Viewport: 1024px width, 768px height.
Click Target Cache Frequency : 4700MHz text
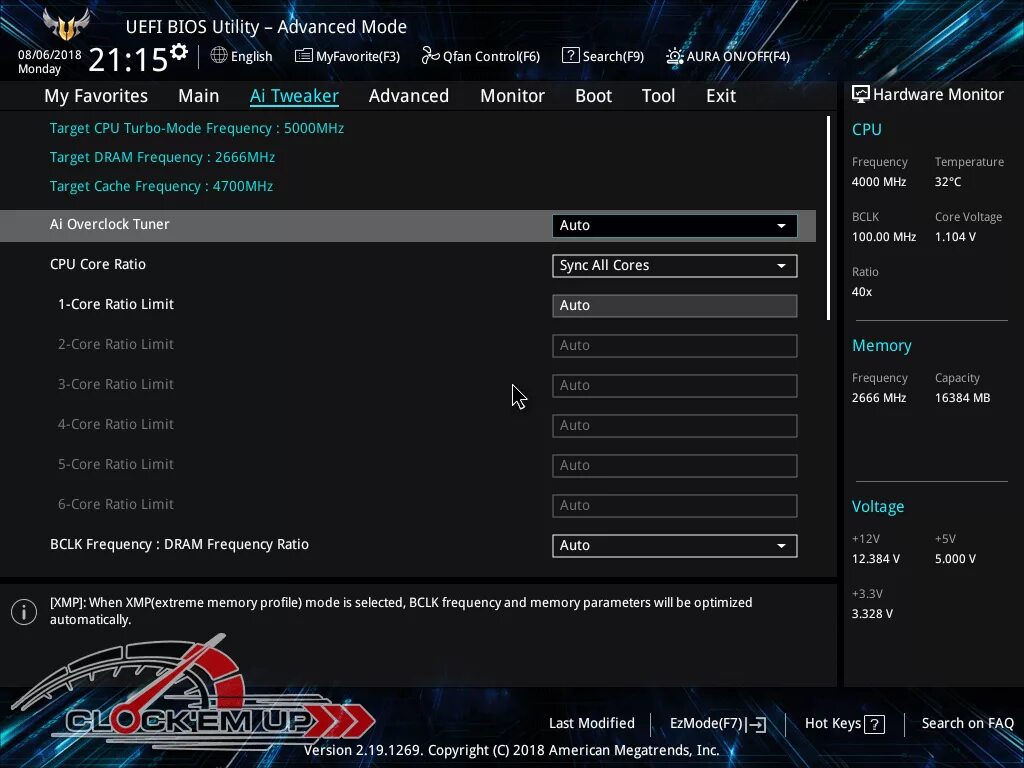(x=161, y=186)
